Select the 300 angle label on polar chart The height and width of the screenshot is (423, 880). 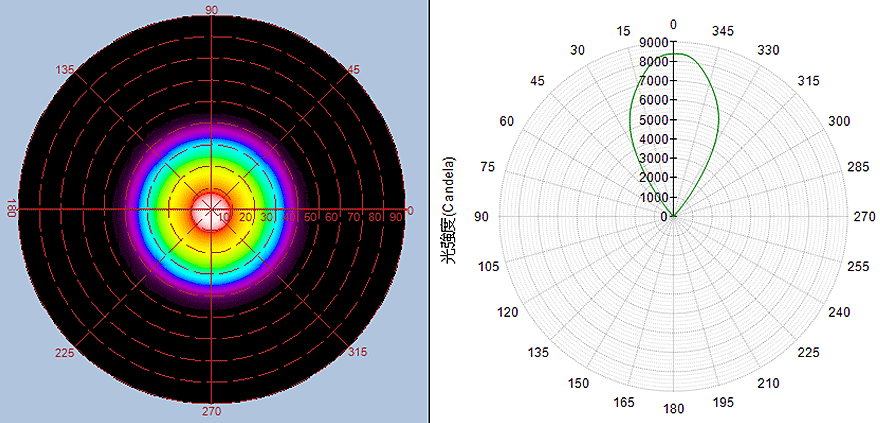coord(839,121)
